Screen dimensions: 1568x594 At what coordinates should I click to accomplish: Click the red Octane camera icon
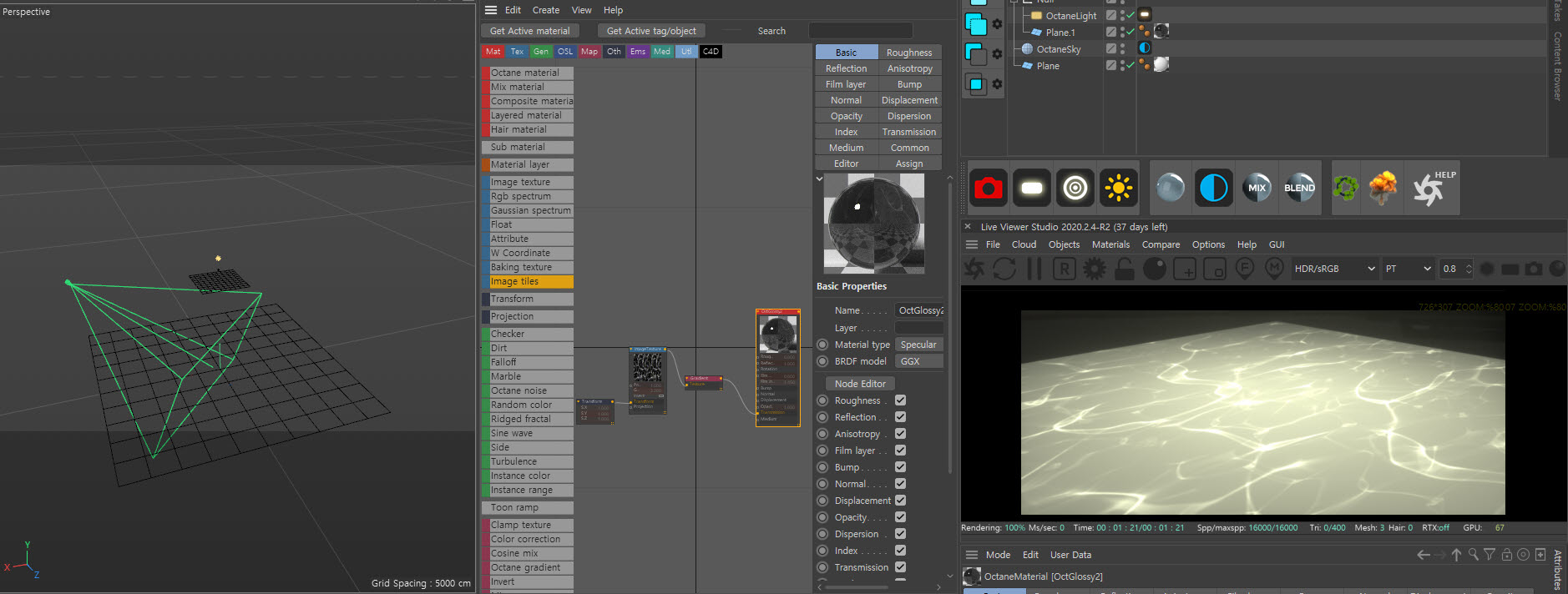989,188
